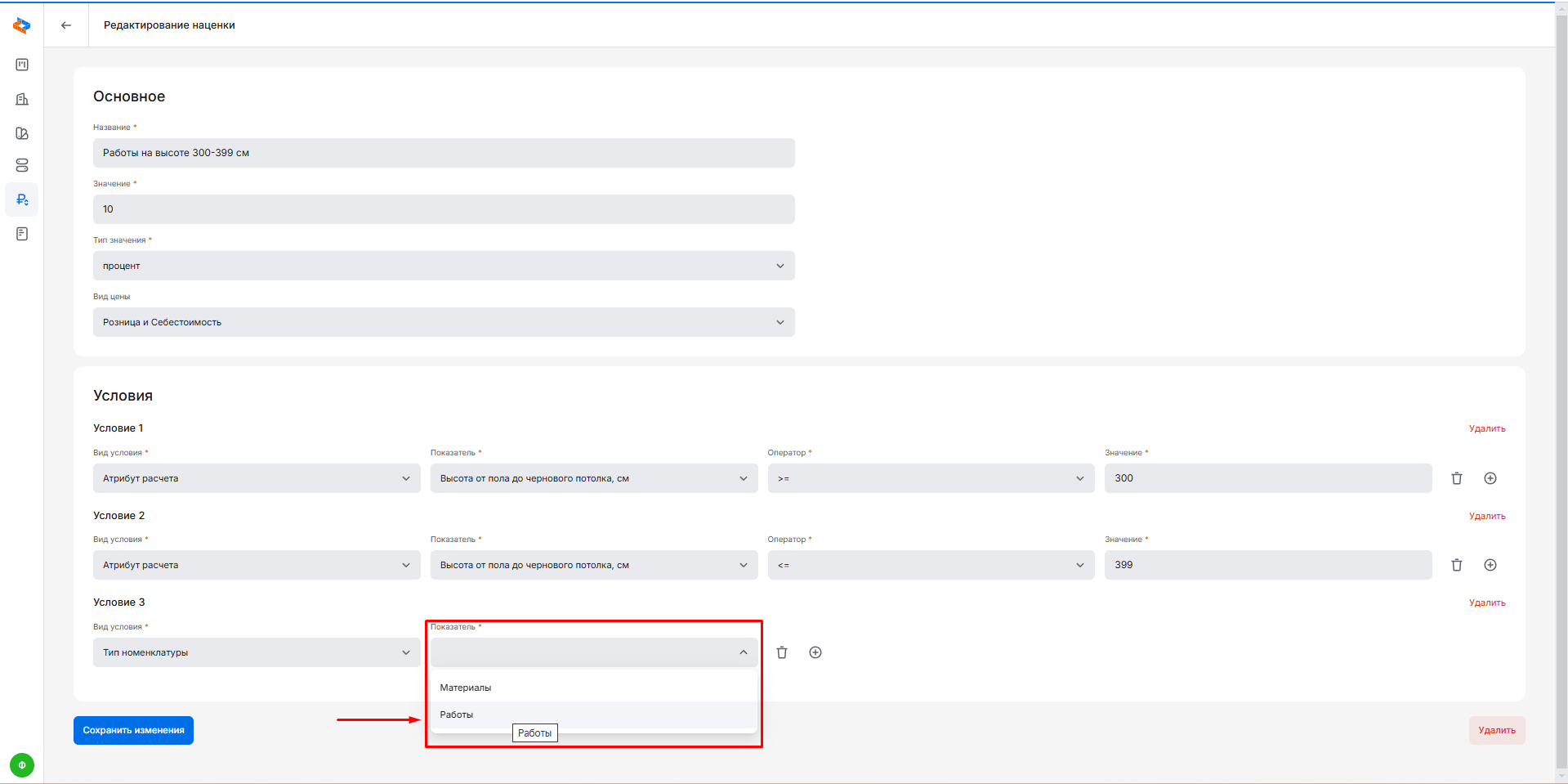Click the green user avatar icon

[22, 765]
